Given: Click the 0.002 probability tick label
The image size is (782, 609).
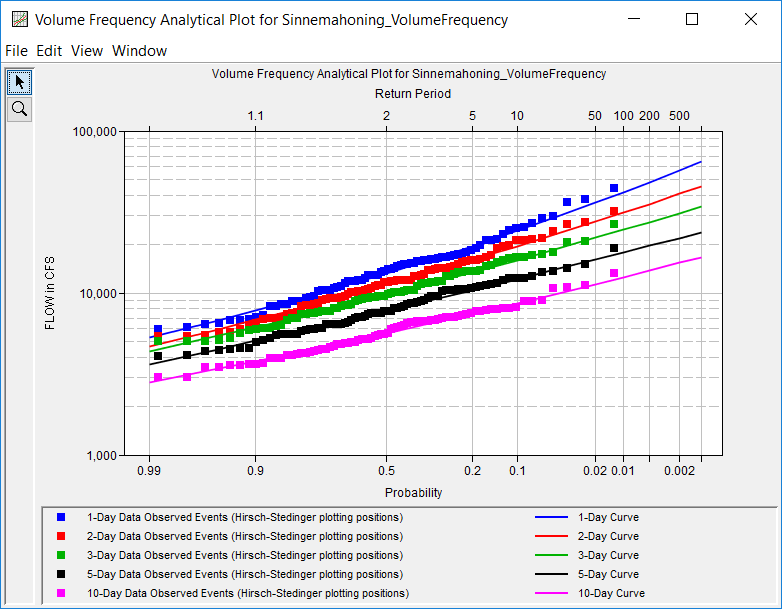Looking at the screenshot, I should click(x=679, y=471).
